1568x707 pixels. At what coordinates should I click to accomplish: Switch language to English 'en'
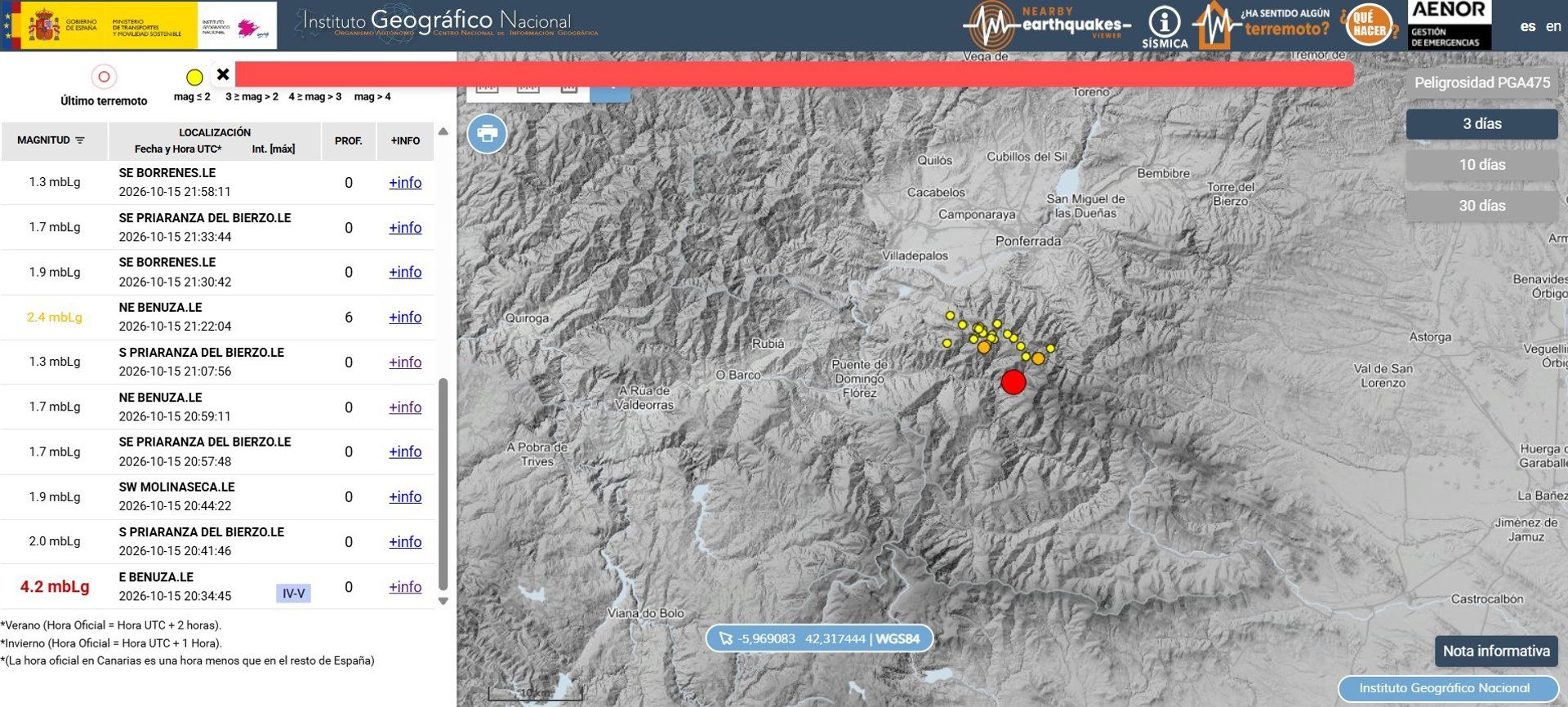(x=1553, y=26)
